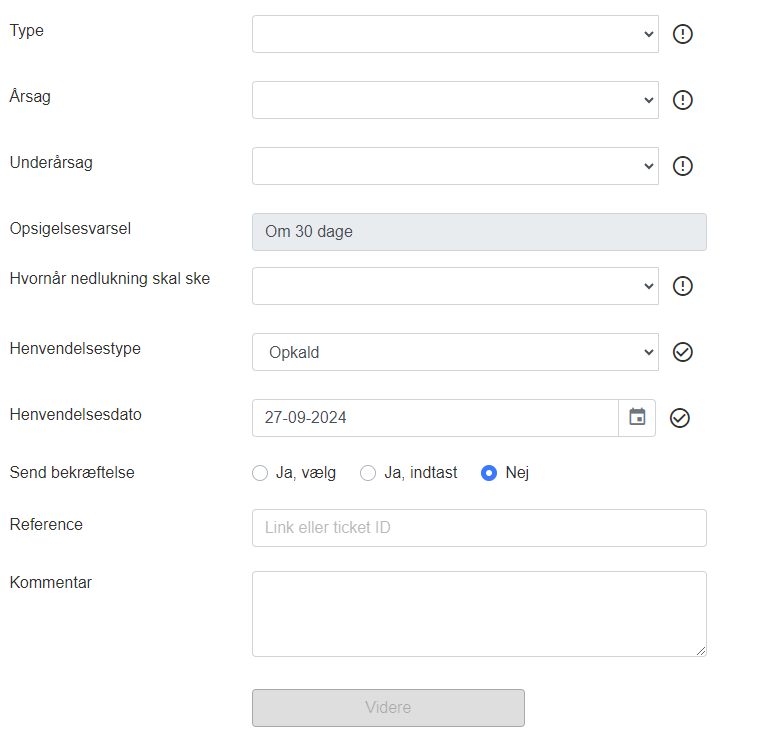Select the "Ja, indtast" radio option
Screen dimensions: 759x755
point(368,473)
